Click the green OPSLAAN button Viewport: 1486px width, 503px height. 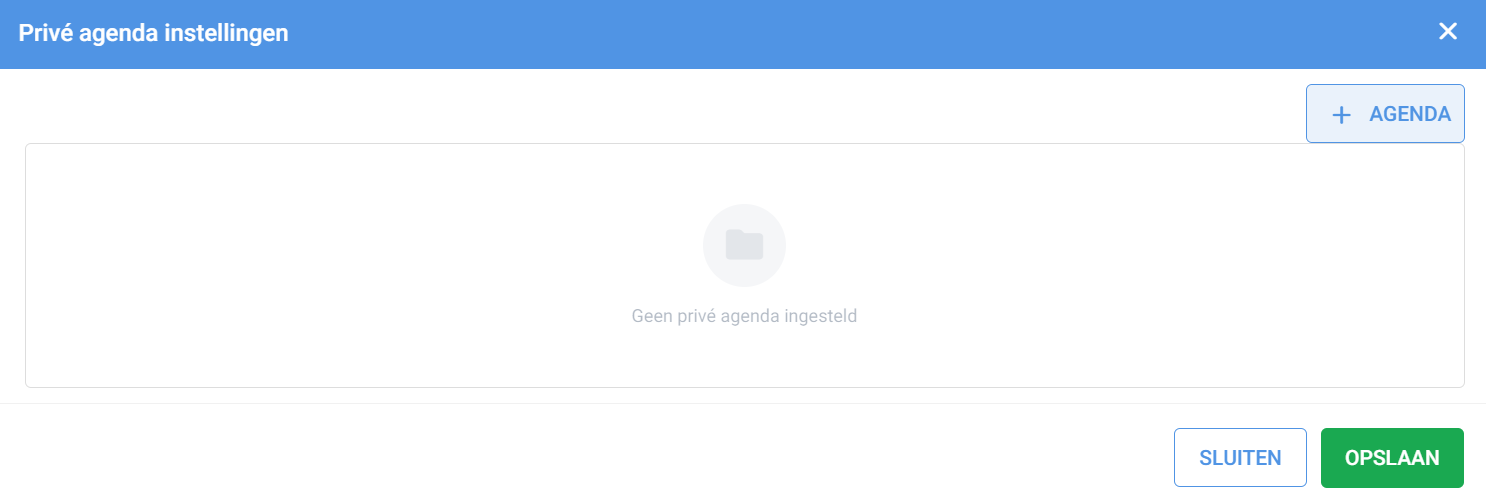click(x=1392, y=458)
